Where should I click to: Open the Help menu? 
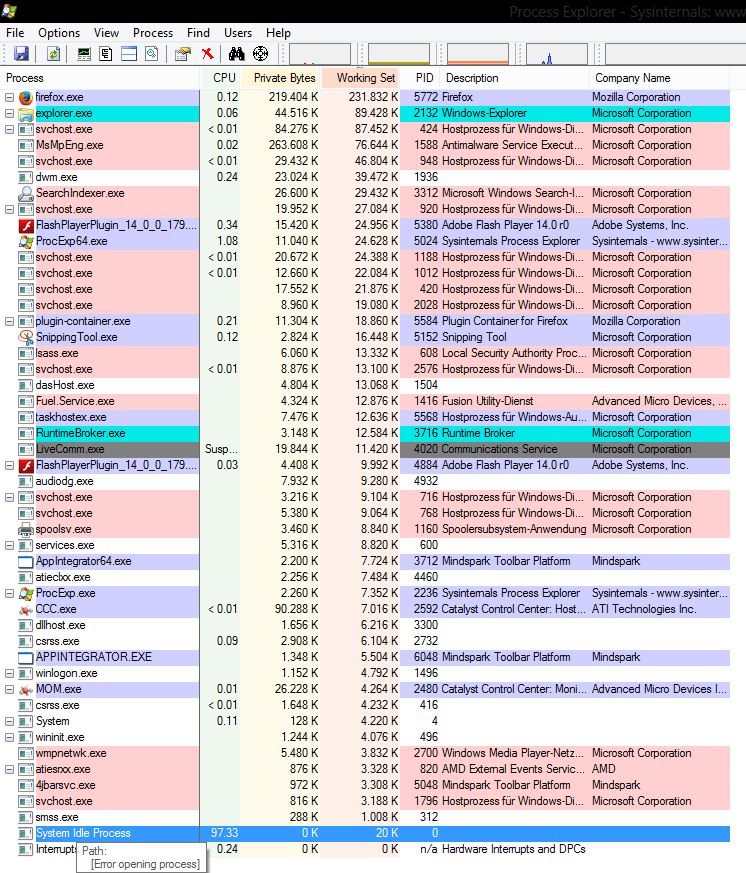pos(278,33)
